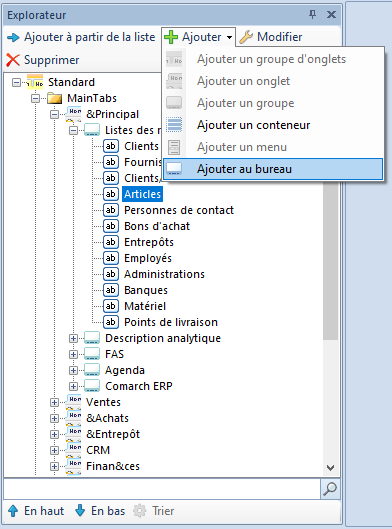Expand the Comarch ERP group
Viewport: 392px width, 529px height.
coord(73,386)
